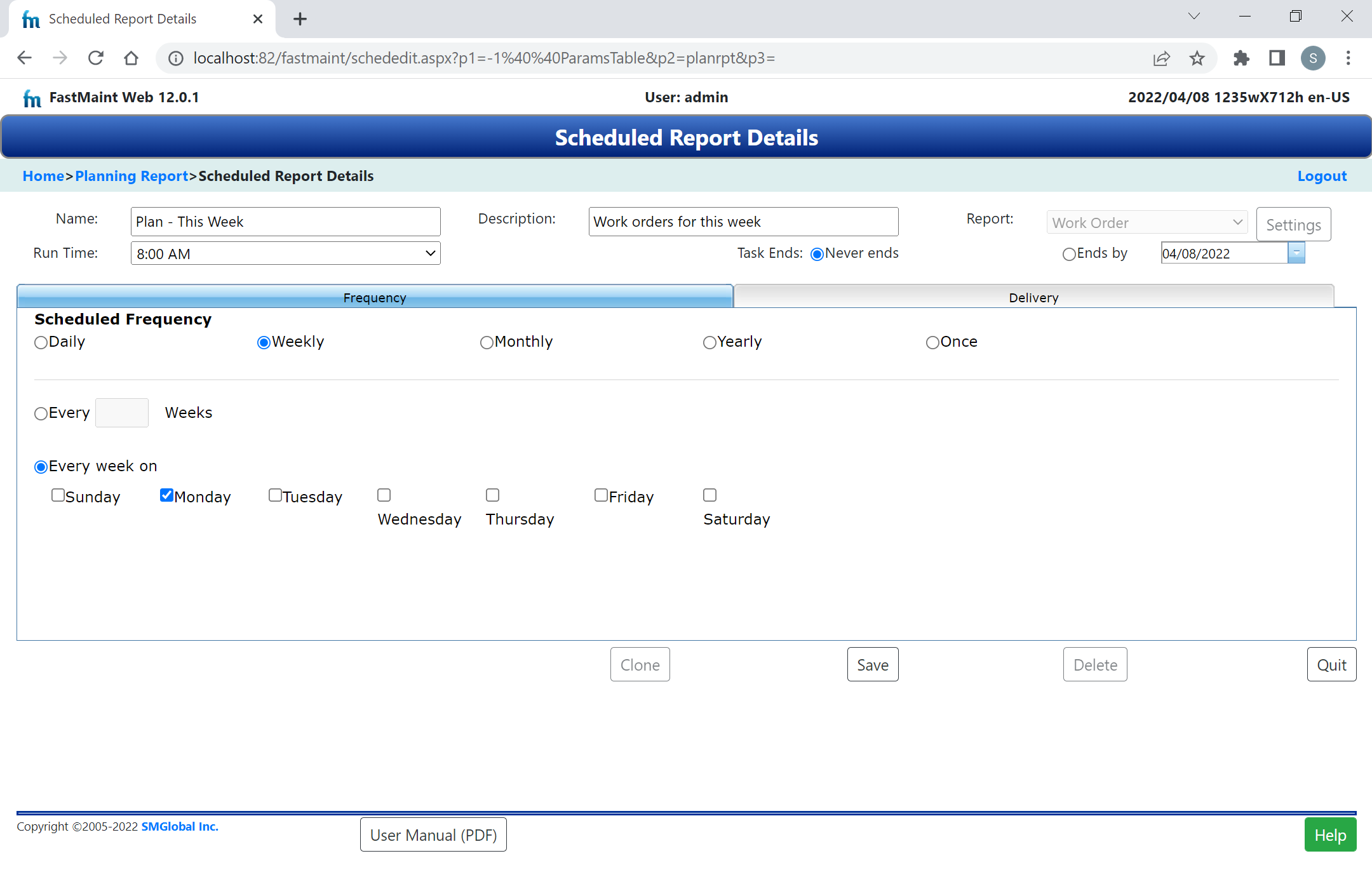The width and height of the screenshot is (1372, 870).
Task: Check the Friday checkbox
Action: pos(601,495)
